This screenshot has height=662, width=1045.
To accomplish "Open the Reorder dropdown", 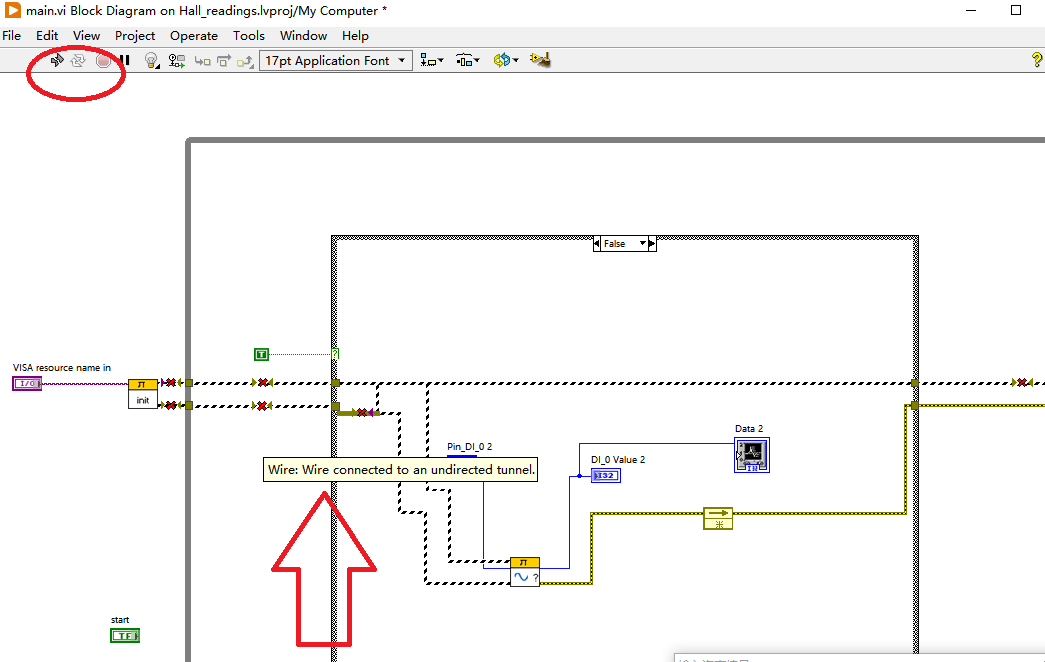I will click(x=506, y=61).
